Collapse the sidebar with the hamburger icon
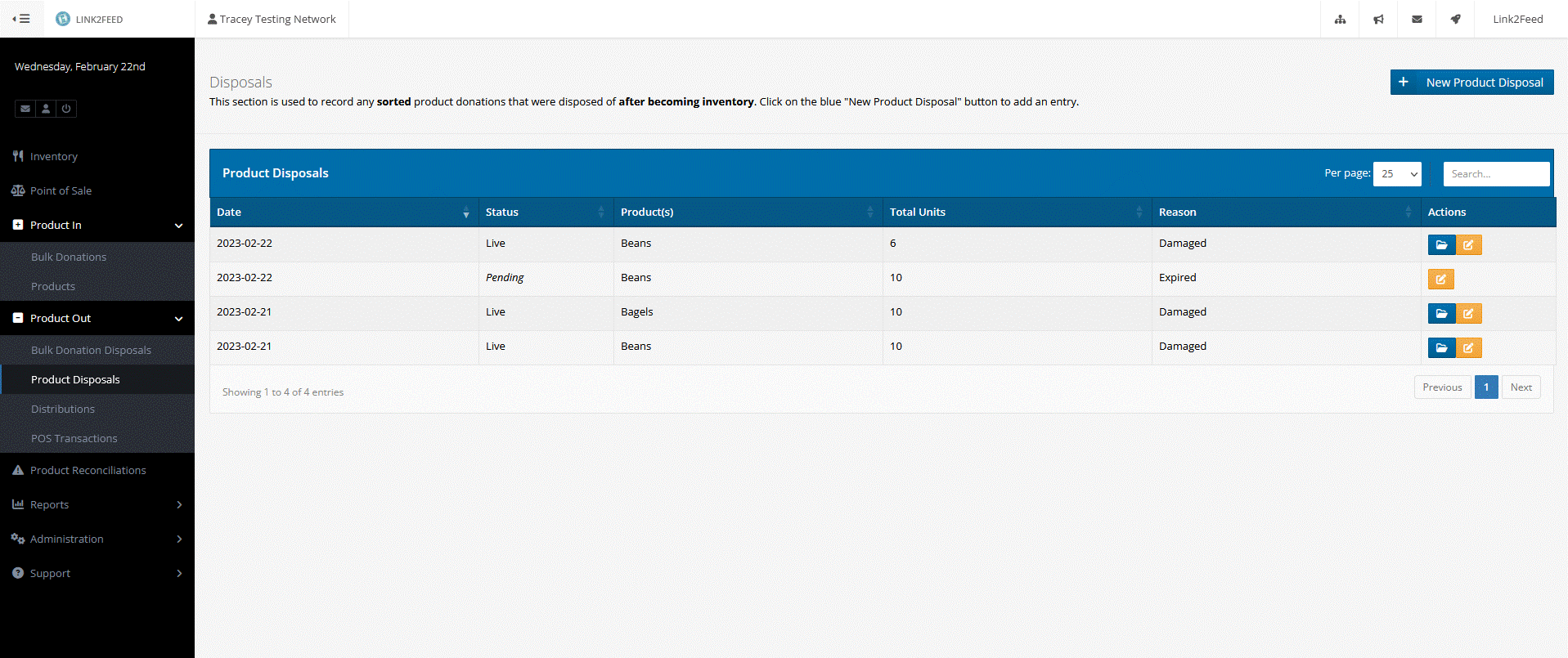Viewport: 1568px width, 658px height. click(21, 19)
